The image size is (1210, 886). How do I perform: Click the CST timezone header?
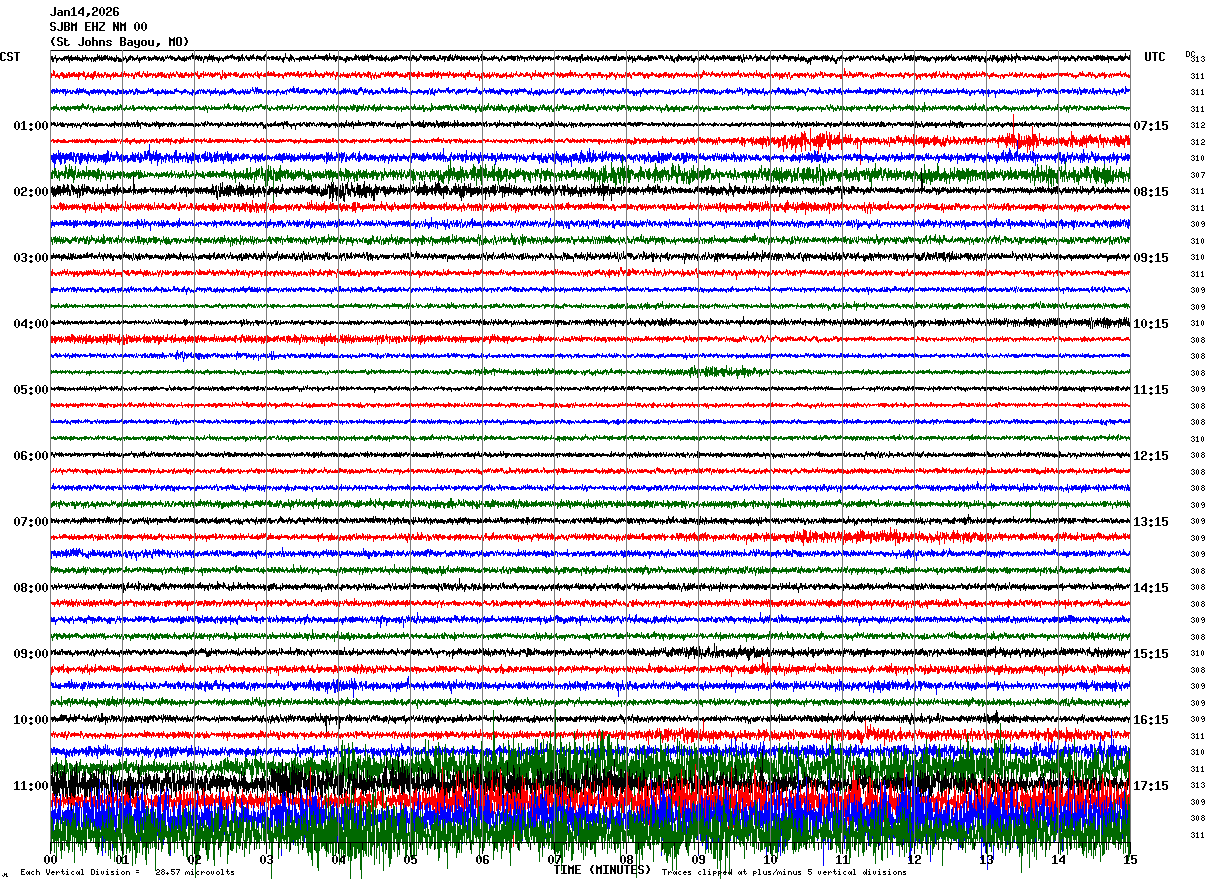tap(10, 57)
